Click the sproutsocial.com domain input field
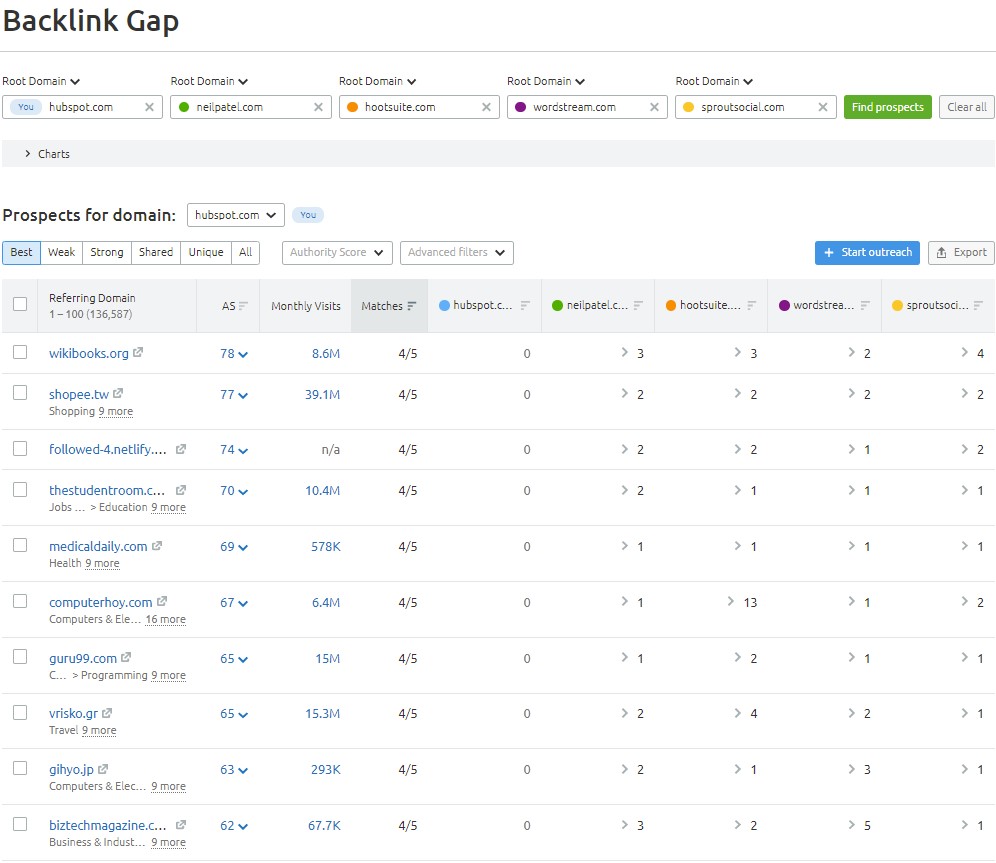The image size is (996, 863). point(755,107)
